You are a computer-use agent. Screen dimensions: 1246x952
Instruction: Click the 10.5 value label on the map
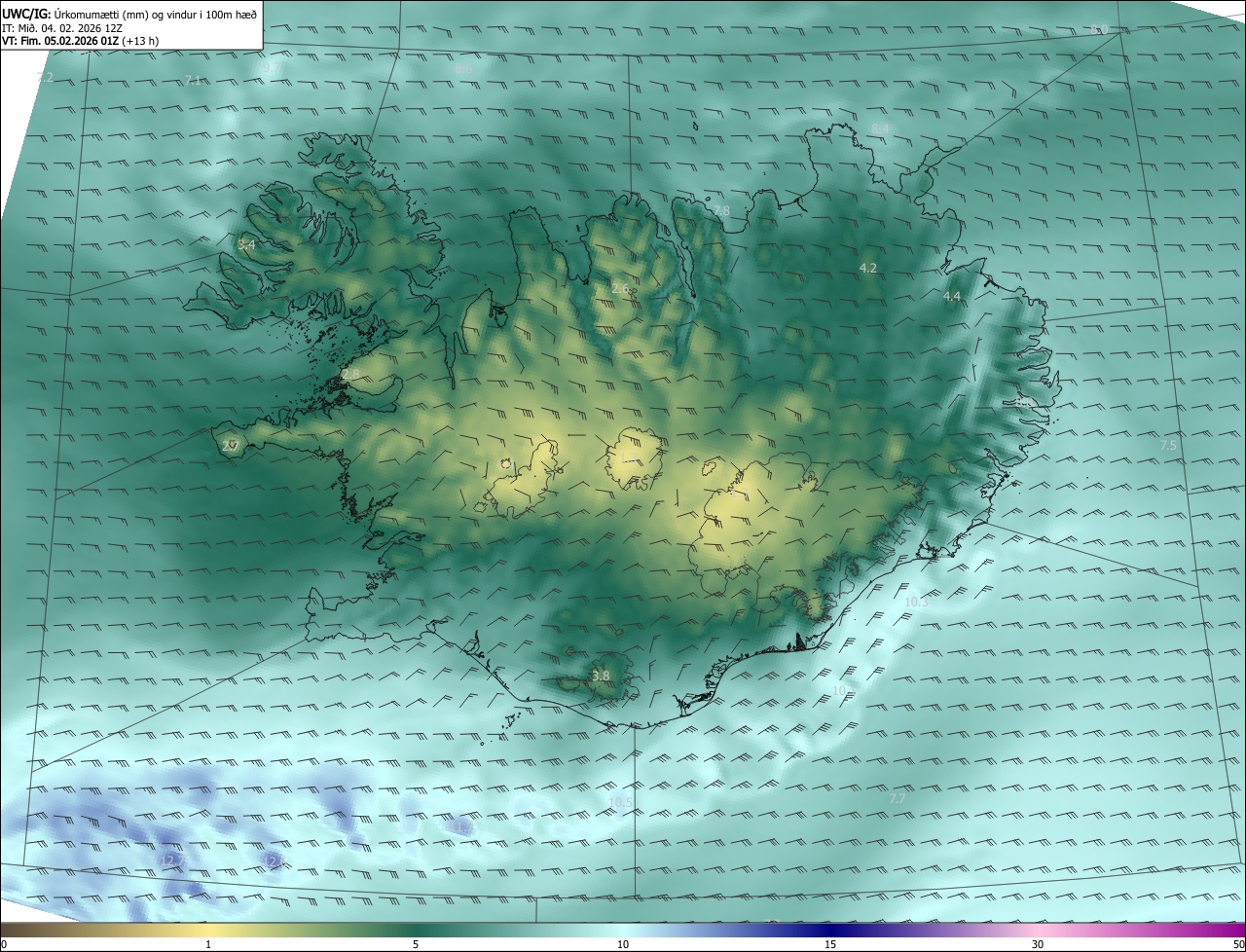point(621,803)
